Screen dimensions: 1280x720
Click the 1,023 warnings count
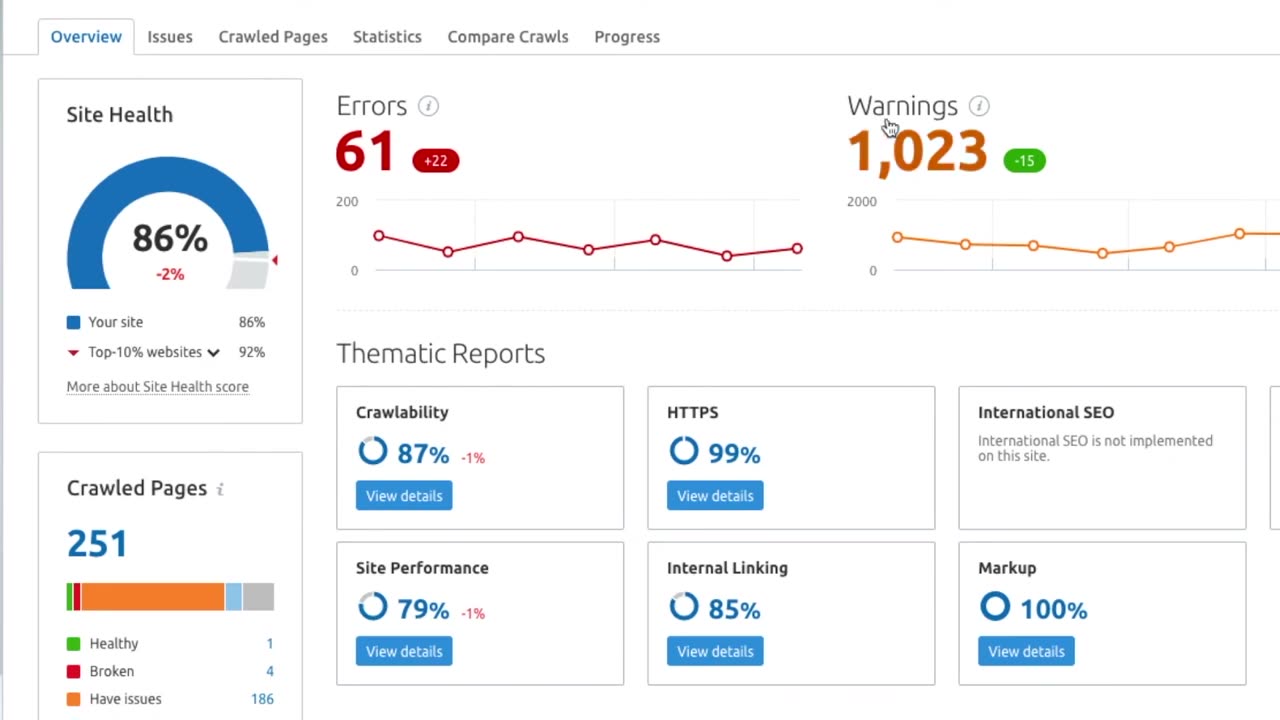coord(917,152)
